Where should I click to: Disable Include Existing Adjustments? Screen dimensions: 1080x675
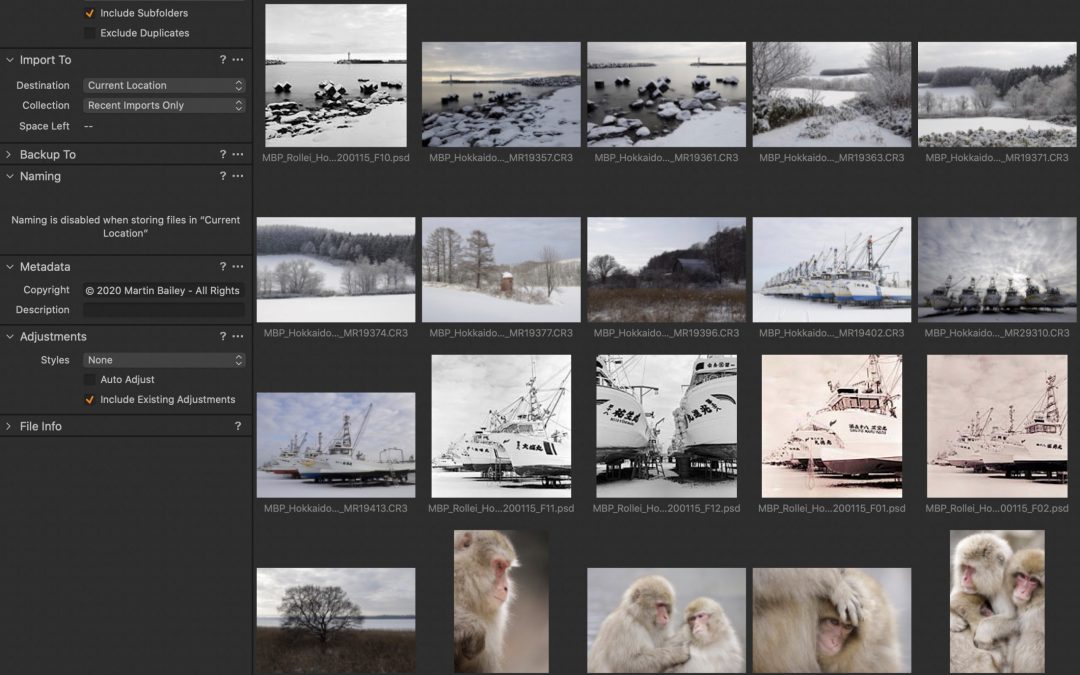90,400
